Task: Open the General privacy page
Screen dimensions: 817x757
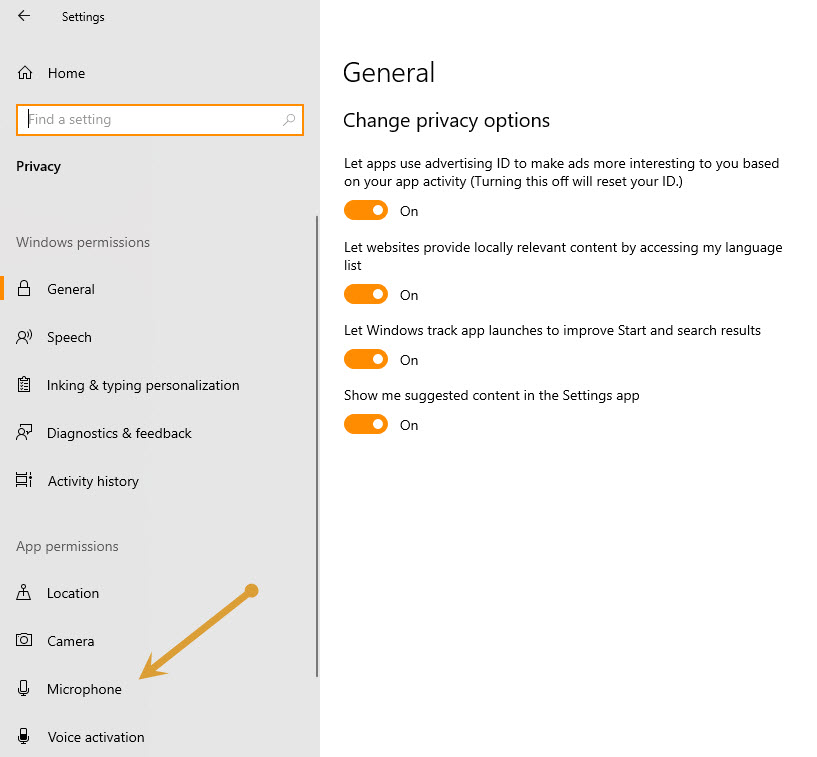Action: pos(158,289)
